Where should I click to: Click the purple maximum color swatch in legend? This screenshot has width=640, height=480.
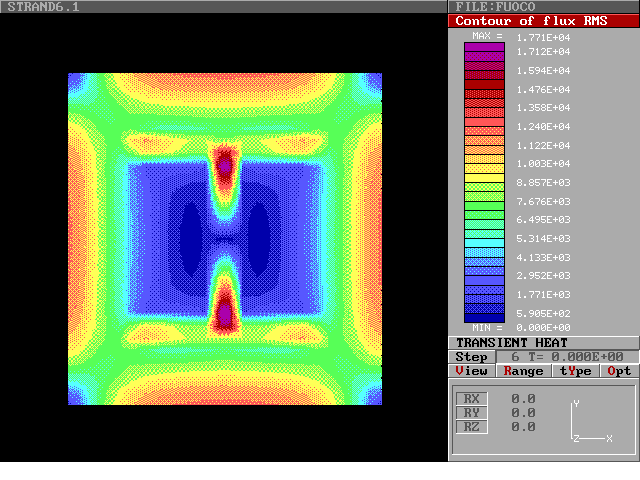click(484, 48)
